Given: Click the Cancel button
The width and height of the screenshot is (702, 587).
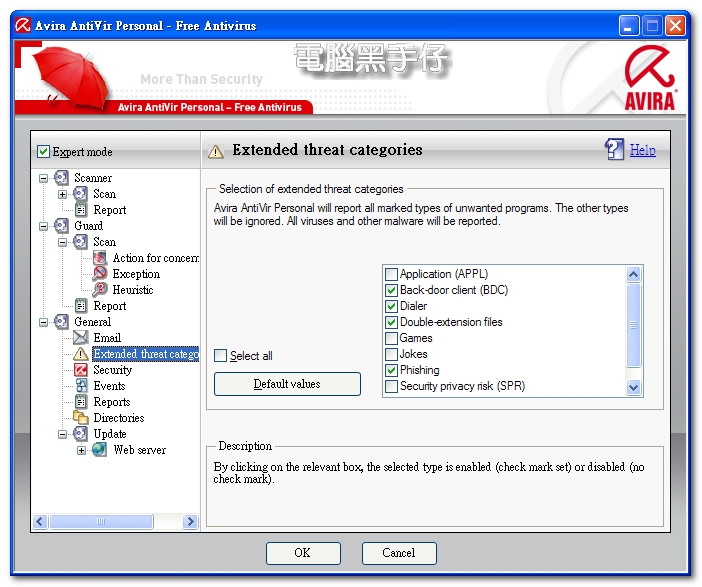Looking at the screenshot, I should tap(399, 553).
